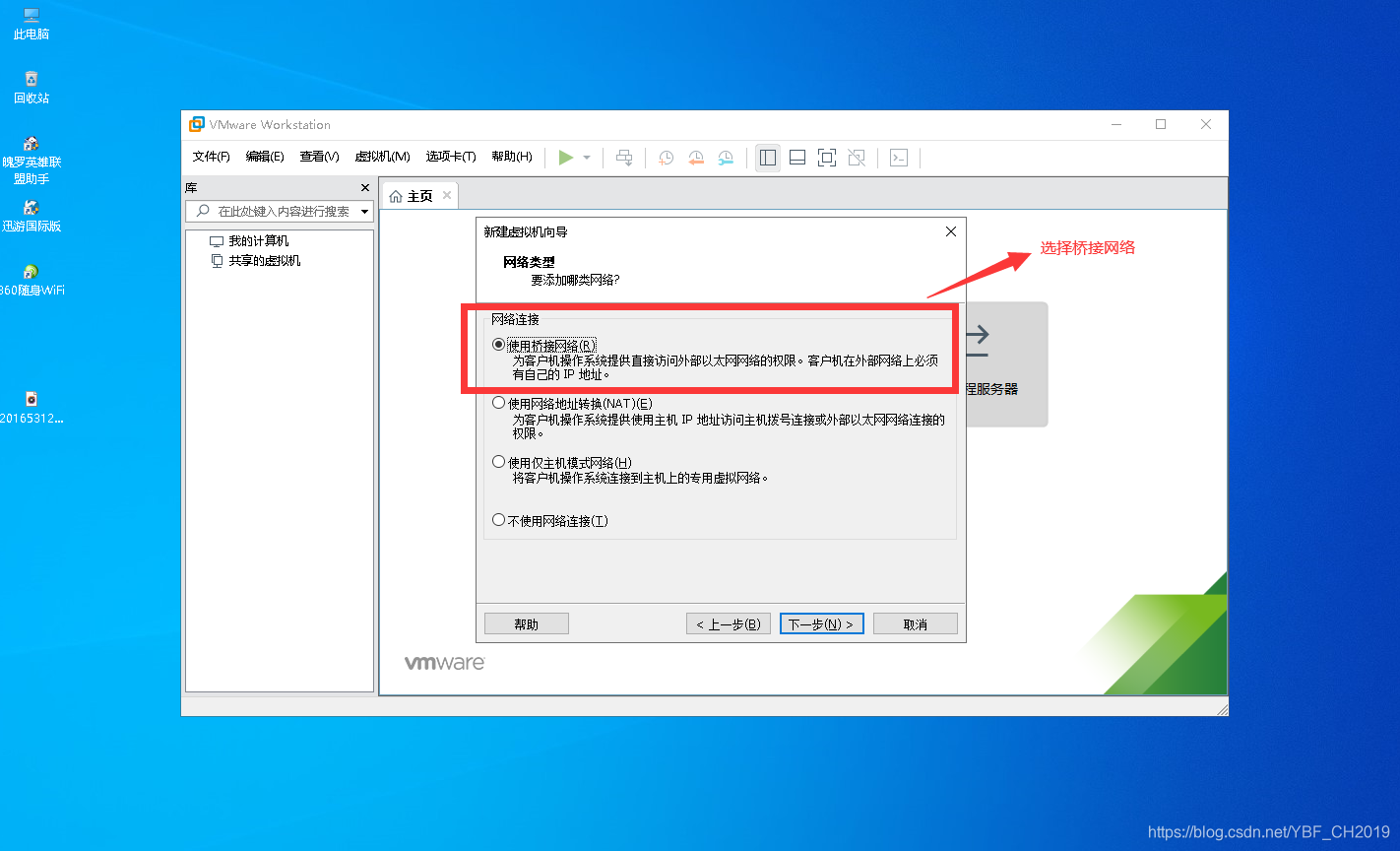
Task: Click the 2016531 desktop file icon
Action: 32,408
